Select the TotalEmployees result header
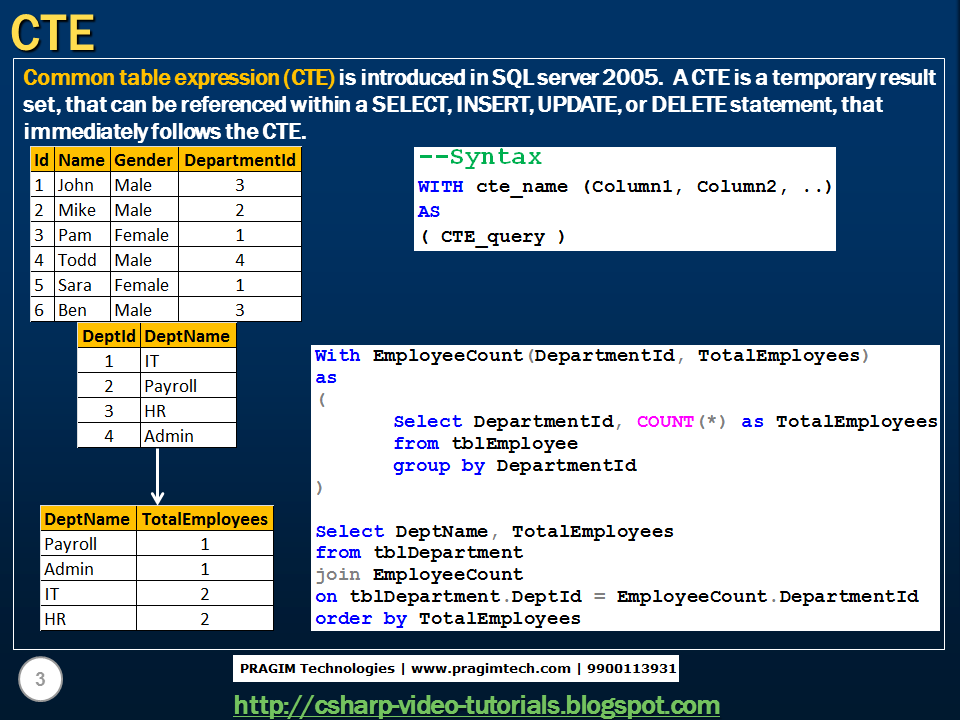 point(206,518)
